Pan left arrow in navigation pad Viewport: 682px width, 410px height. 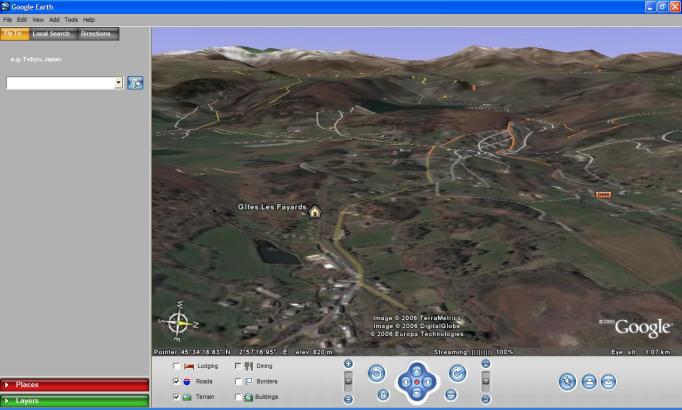[405, 382]
